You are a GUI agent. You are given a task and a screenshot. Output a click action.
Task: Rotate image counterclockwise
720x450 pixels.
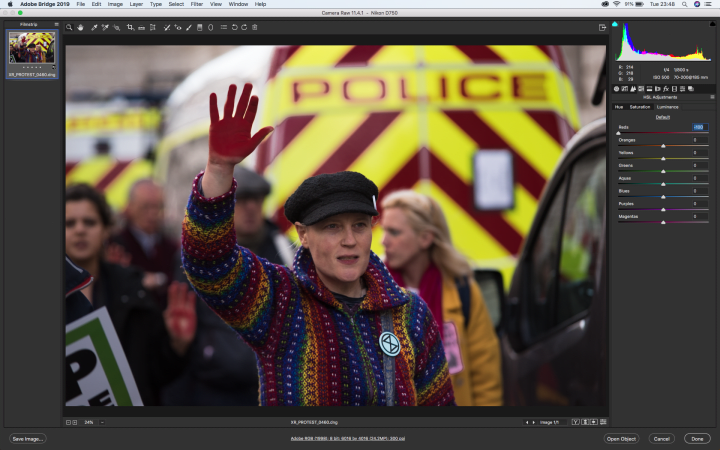point(235,28)
